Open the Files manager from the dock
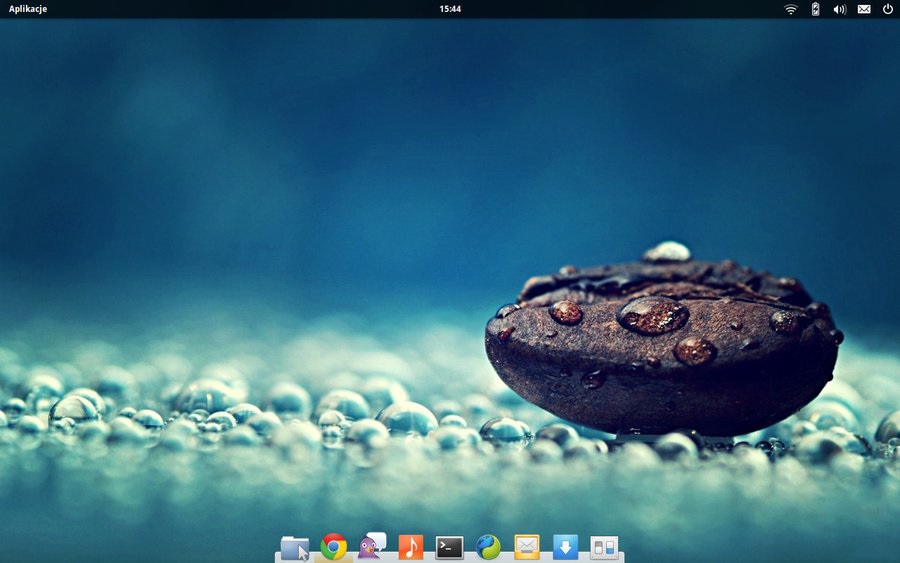 [x=295, y=547]
